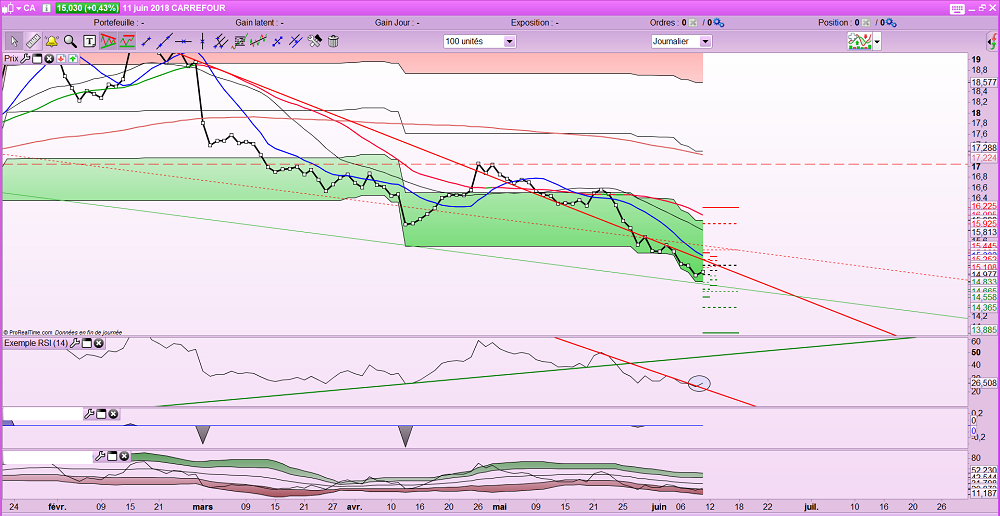Select the long trend line tool
1000x516 pixels.
point(165,41)
